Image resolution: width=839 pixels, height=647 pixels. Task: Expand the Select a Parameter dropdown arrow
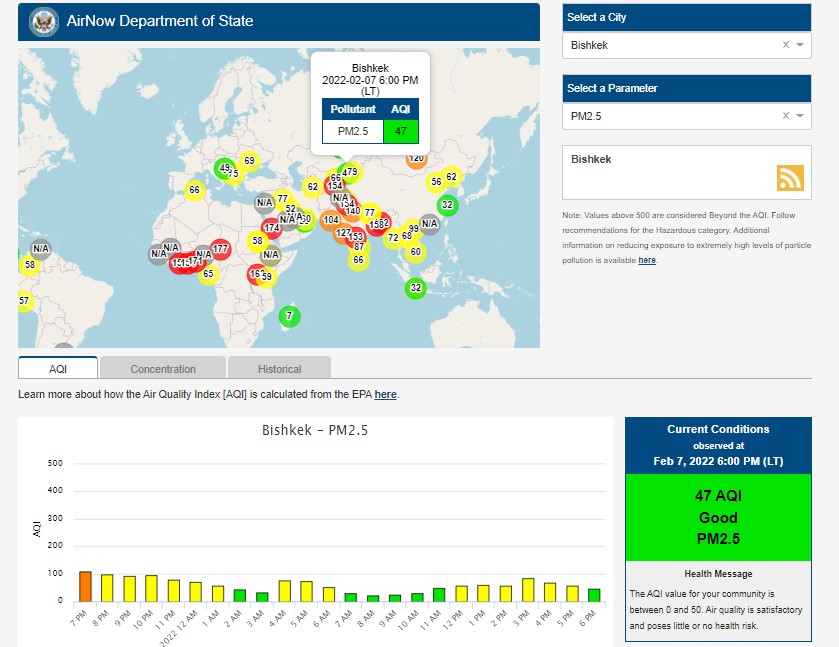click(801, 116)
